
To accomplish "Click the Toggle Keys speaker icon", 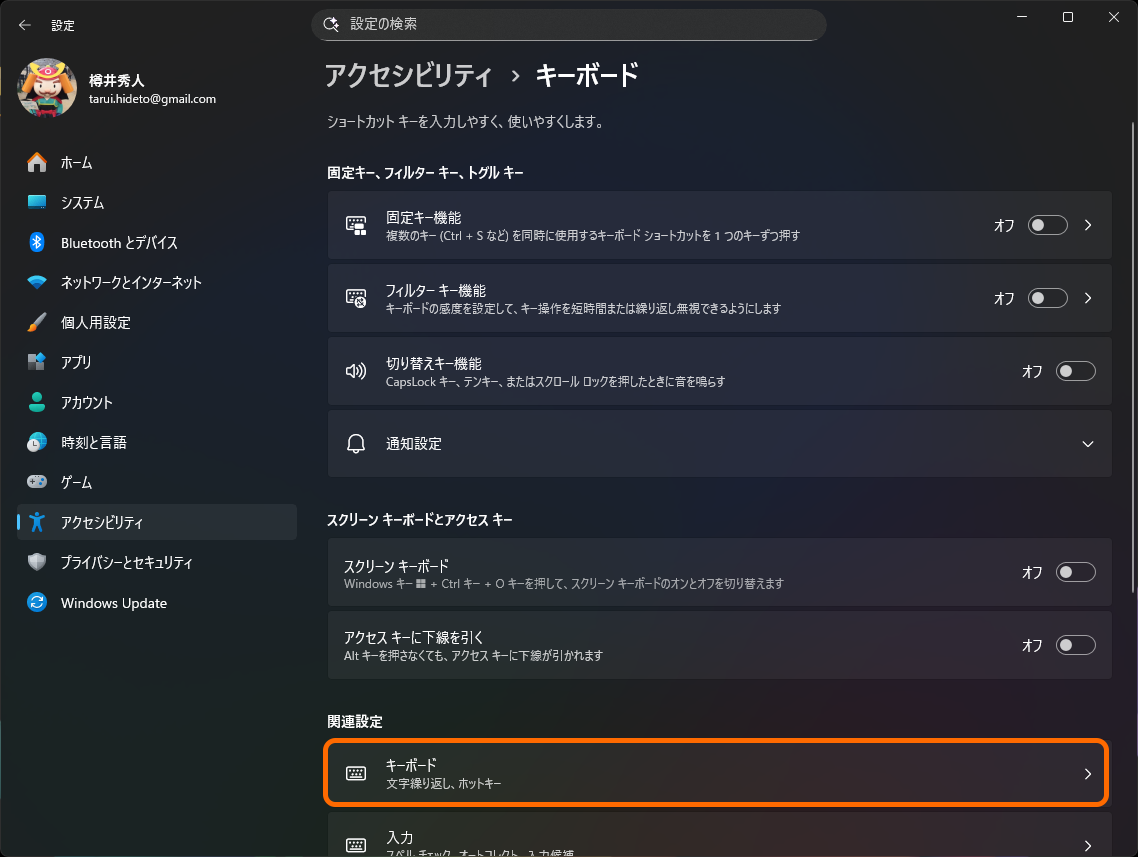I will click(x=355, y=371).
